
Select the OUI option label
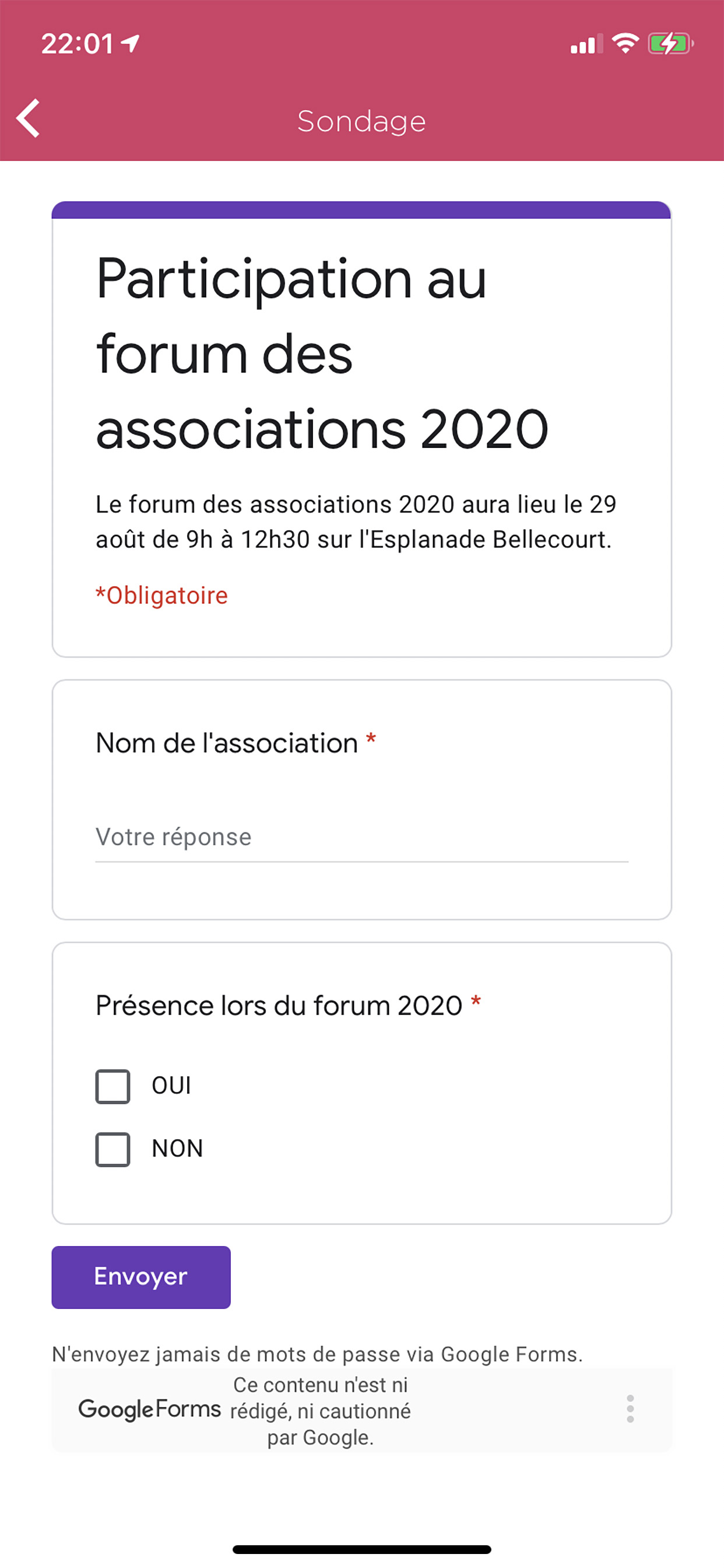pyautogui.click(x=171, y=1086)
